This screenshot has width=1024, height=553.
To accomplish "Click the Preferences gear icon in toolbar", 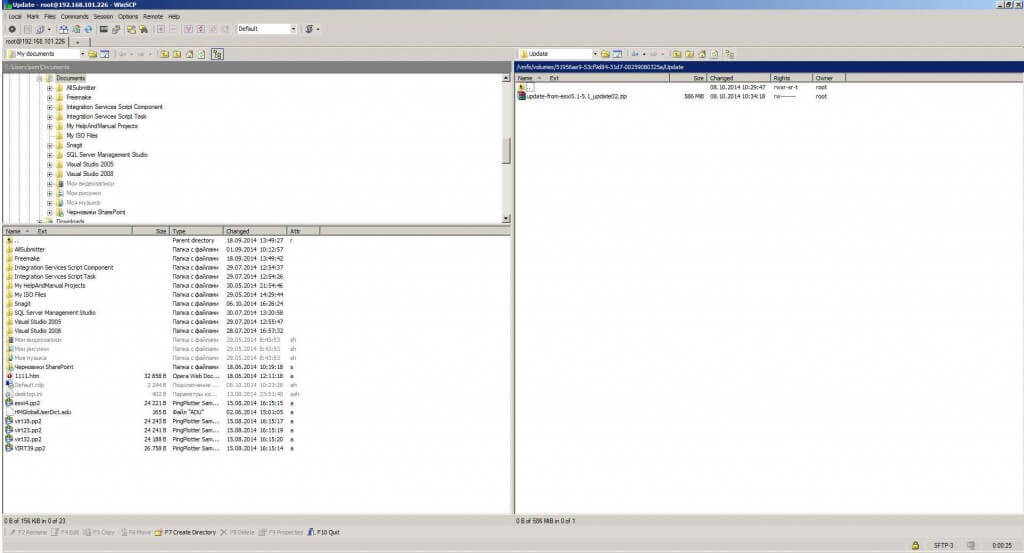I will (12, 29).
